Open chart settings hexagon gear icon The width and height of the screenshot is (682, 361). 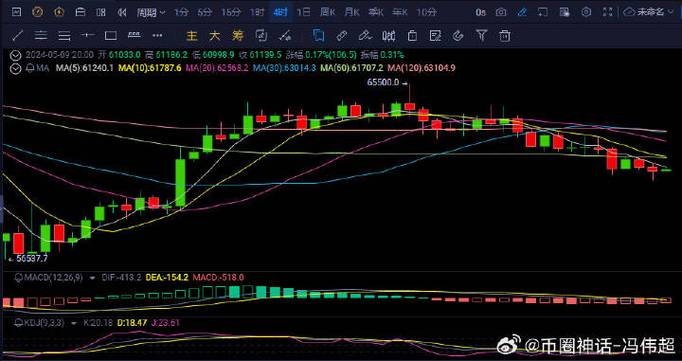(586, 12)
